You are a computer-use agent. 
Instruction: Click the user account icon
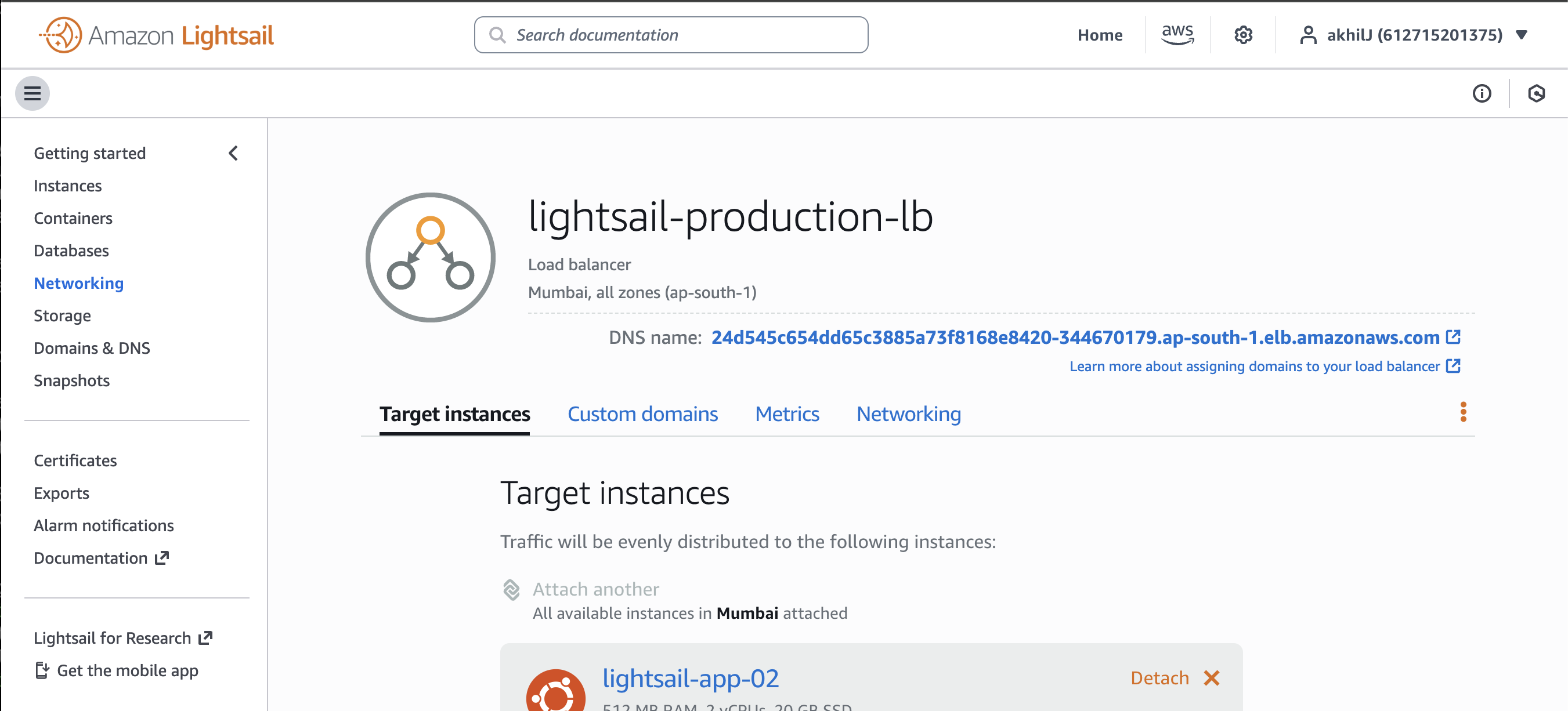pyautogui.click(x=1307, y=35)
